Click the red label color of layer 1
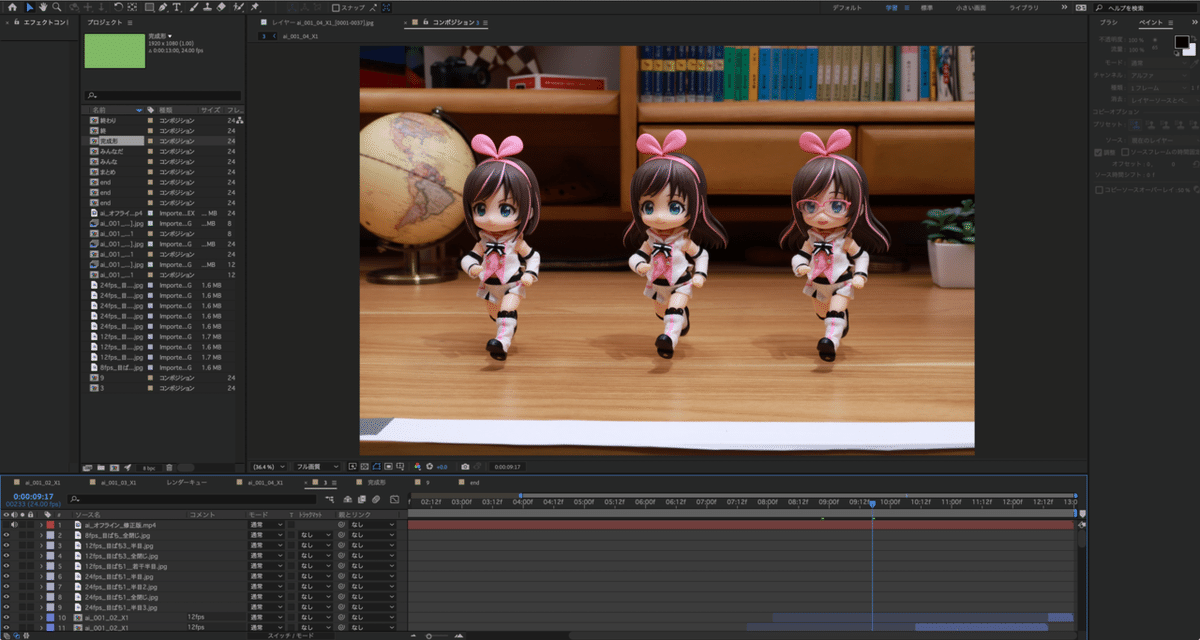This screenshot has width=1200, height=640. [50, 525]
